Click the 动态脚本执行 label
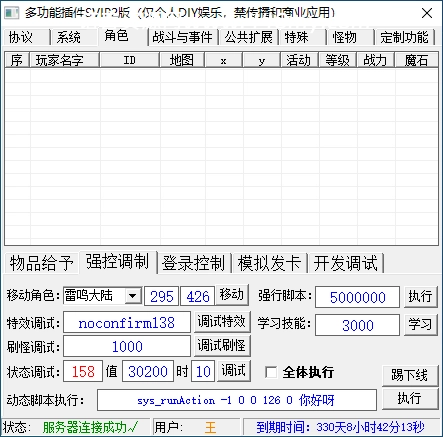The image size is (443, 437). 45,400
